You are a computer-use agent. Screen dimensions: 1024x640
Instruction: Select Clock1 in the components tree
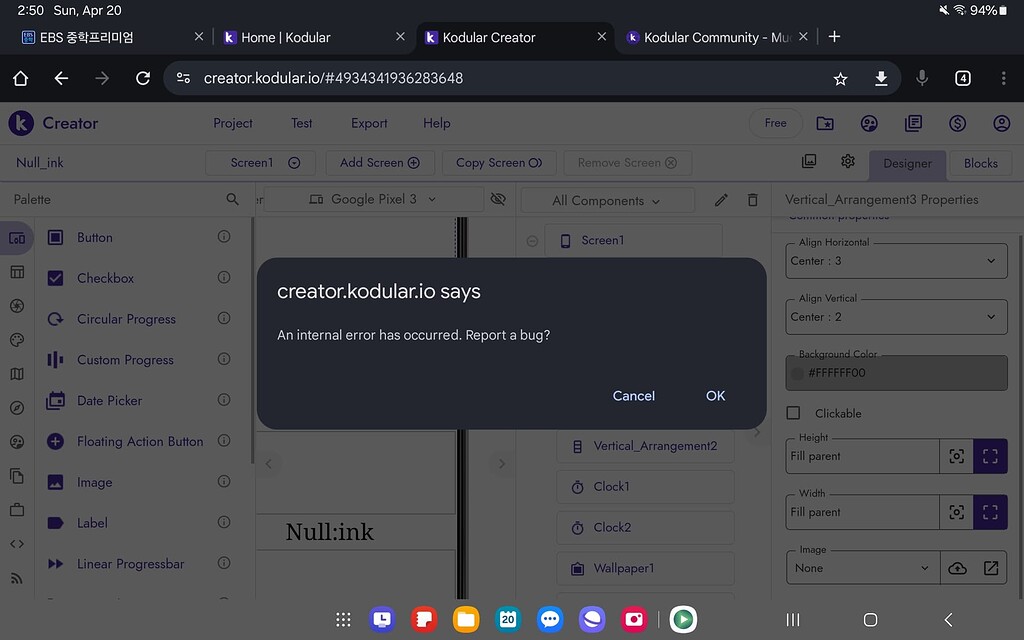tap(645, 486)
